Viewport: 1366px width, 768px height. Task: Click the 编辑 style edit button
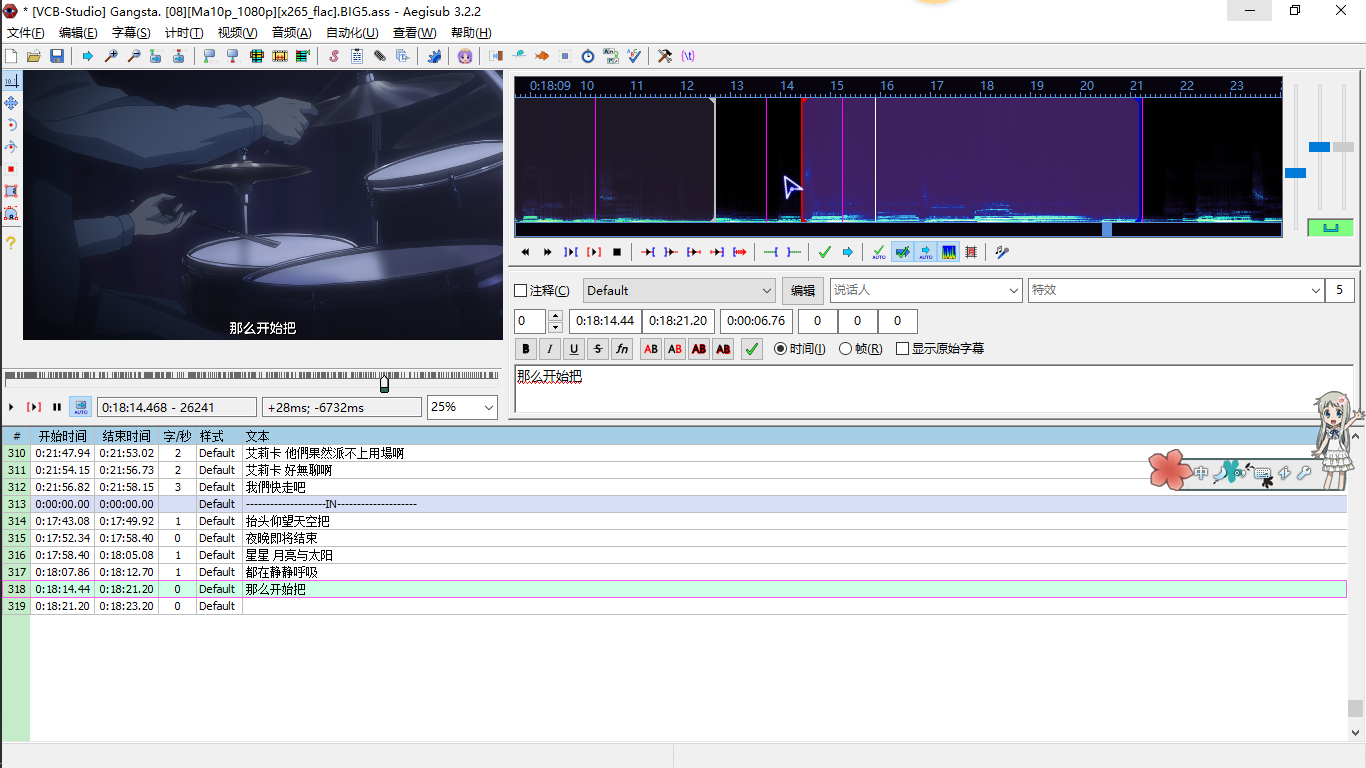pos(803,290)
